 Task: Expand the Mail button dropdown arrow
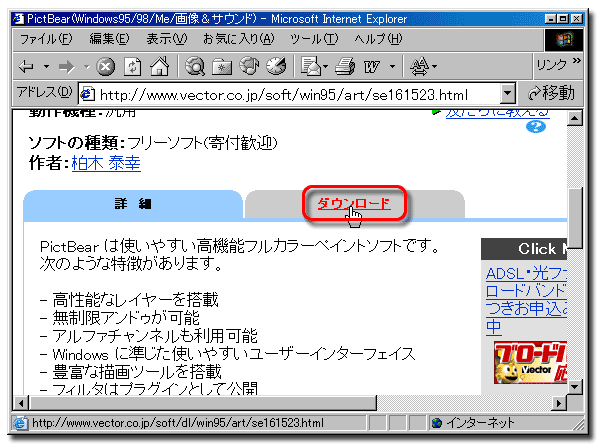click(x=325, y=67)
